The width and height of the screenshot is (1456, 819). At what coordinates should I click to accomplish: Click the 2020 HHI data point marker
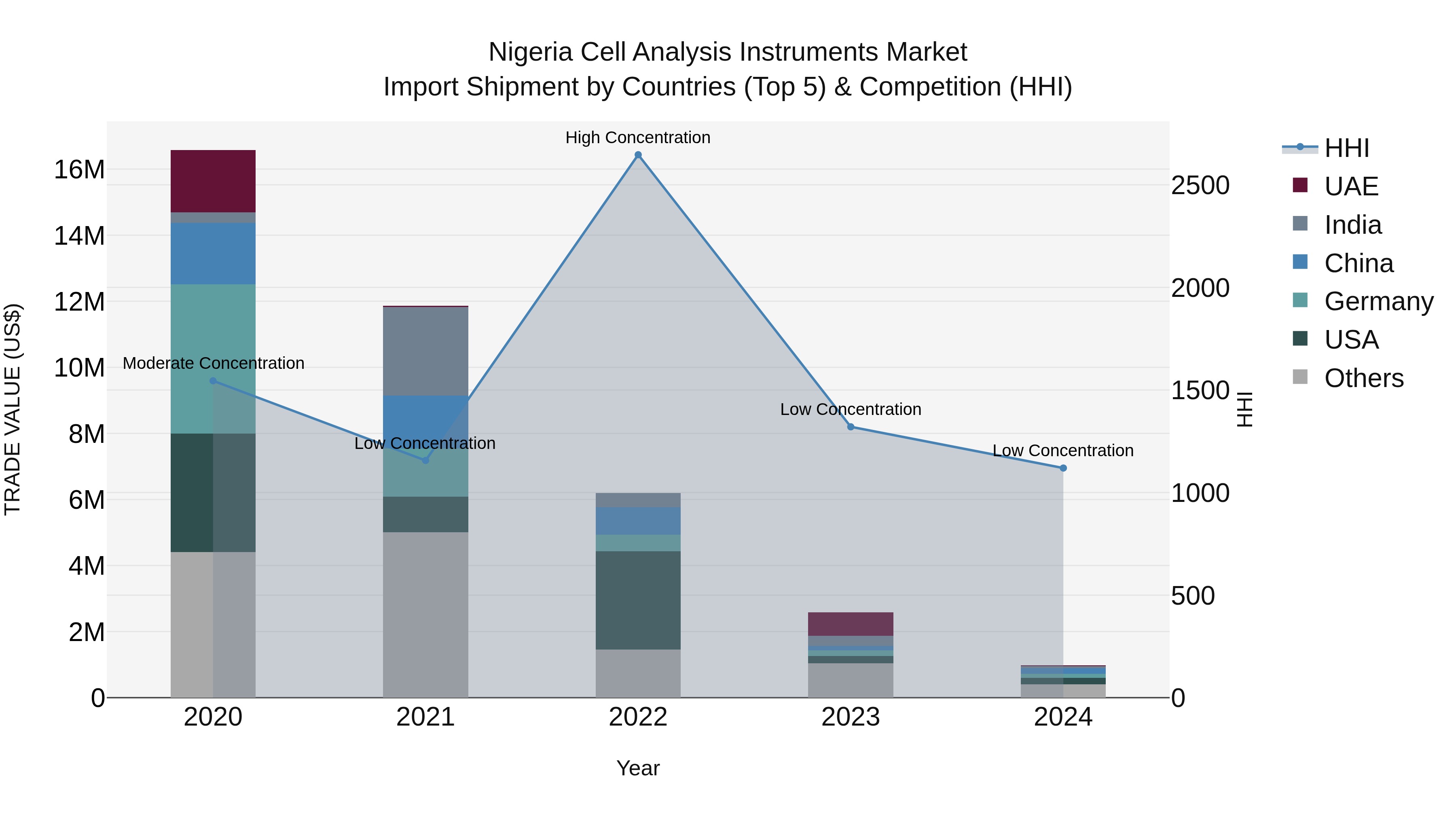tap(213, 381)
